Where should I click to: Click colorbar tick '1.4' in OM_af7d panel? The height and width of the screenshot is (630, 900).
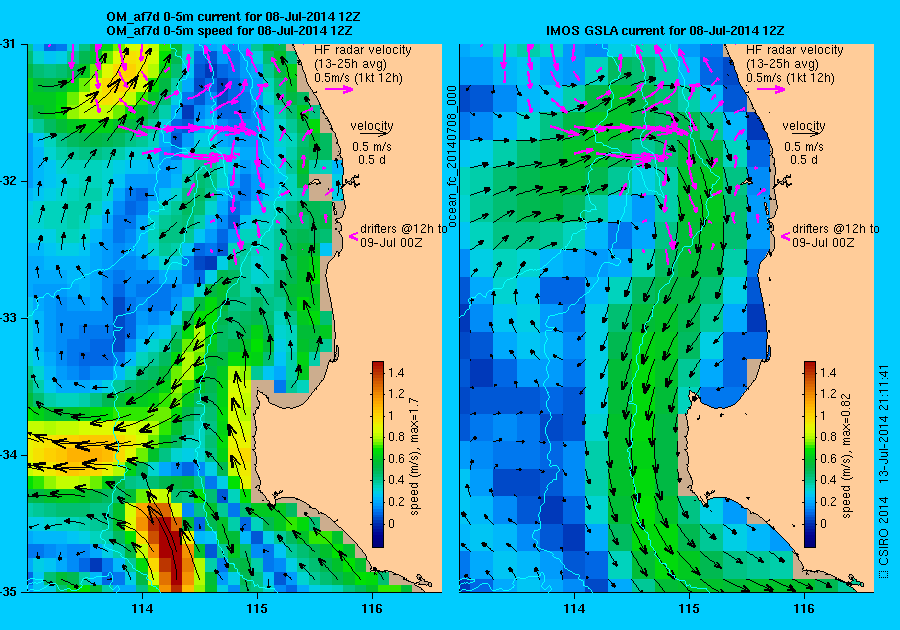(x=396, y=372)
